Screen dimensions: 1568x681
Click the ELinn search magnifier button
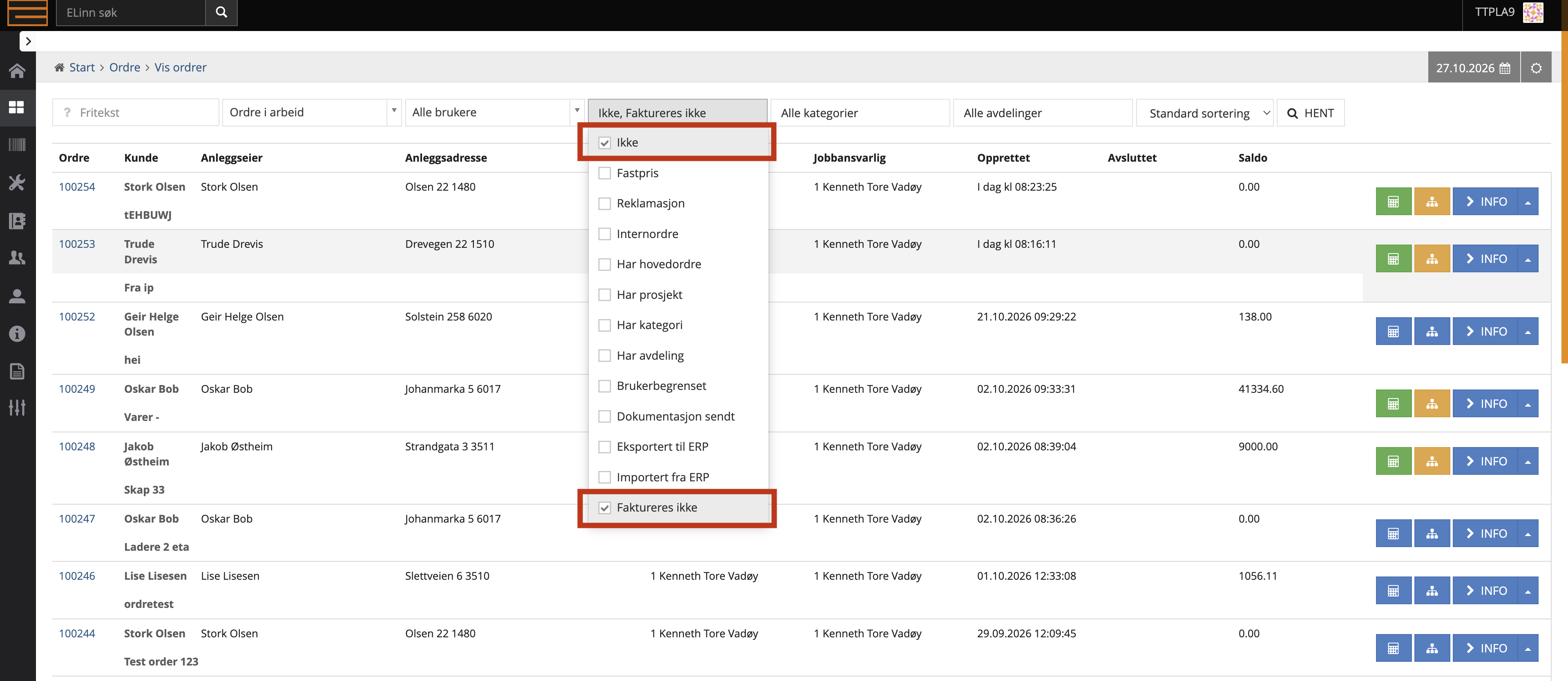[x=221, y=12]
